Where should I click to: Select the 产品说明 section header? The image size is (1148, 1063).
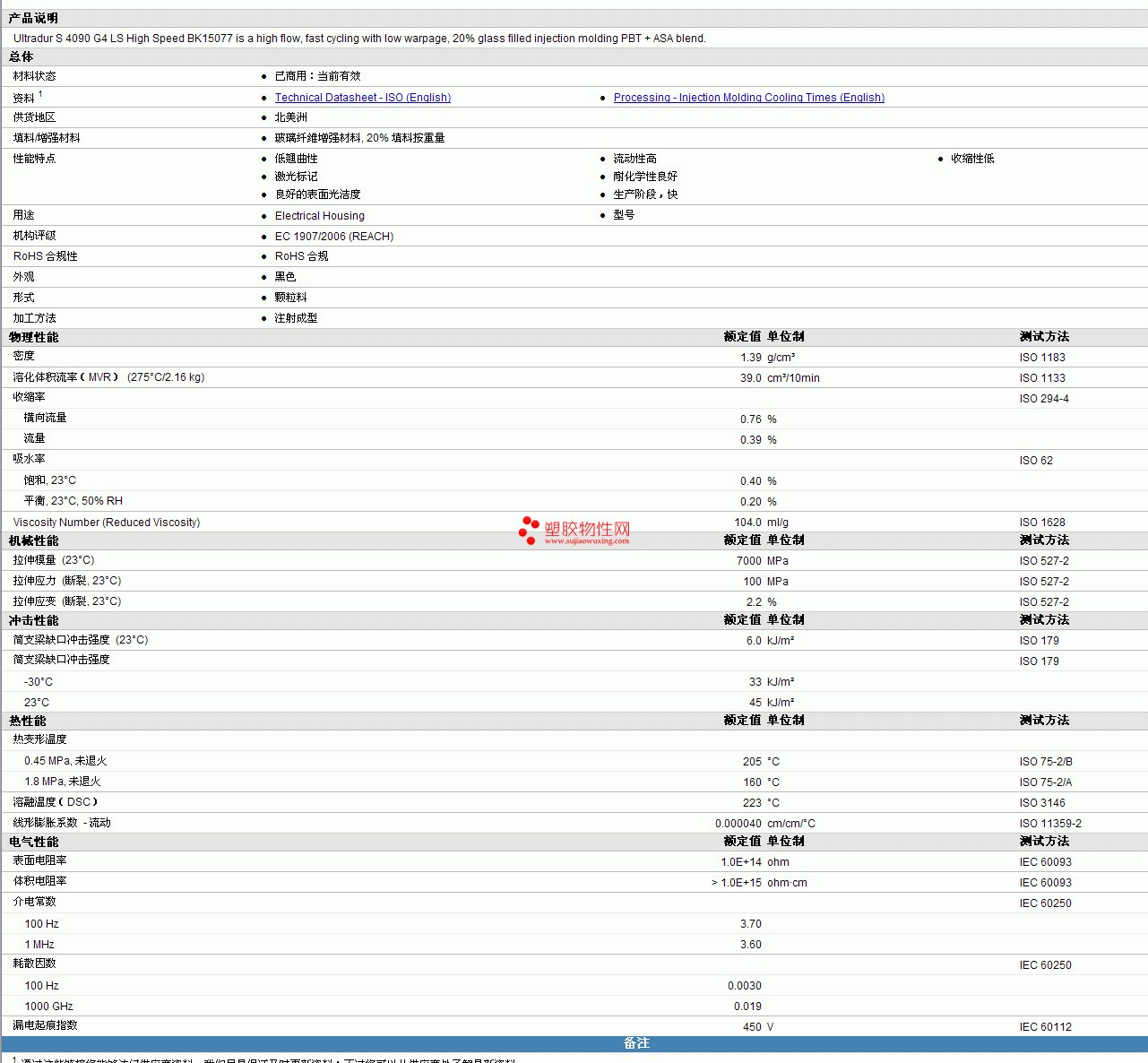click(33, 18)
